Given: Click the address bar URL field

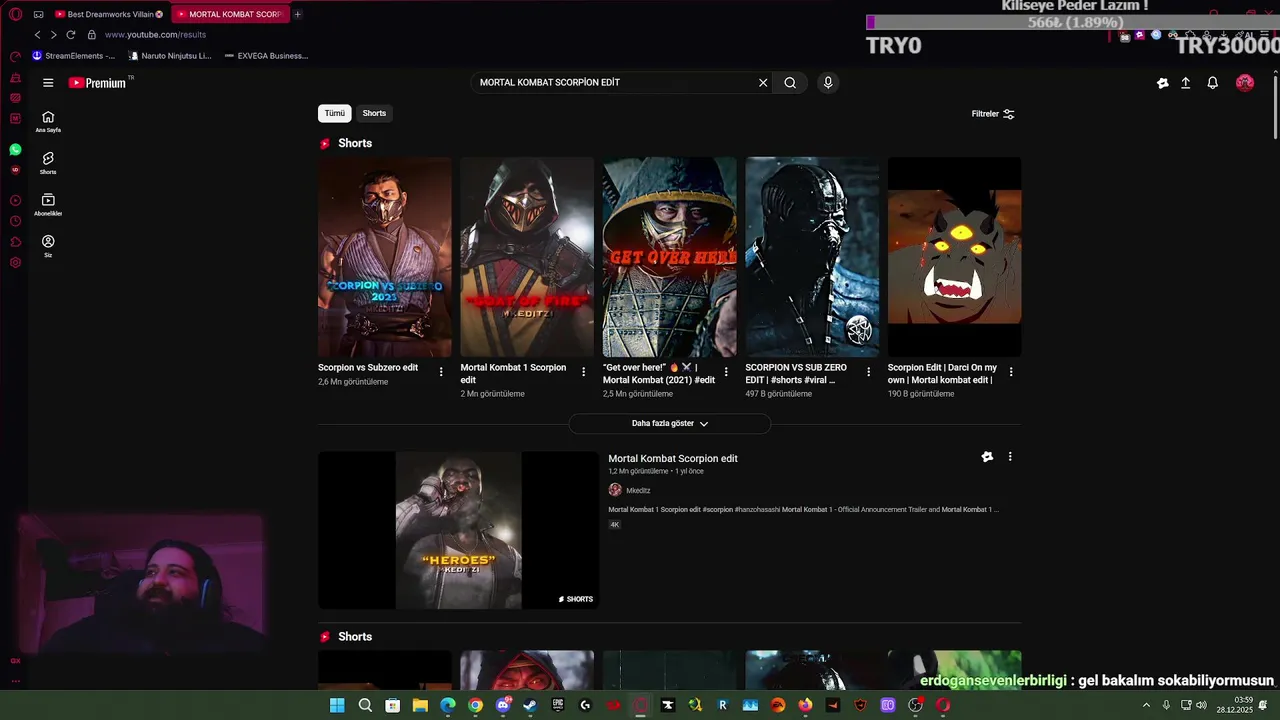Looking at the screenshot, I should (x=155, y=35).
